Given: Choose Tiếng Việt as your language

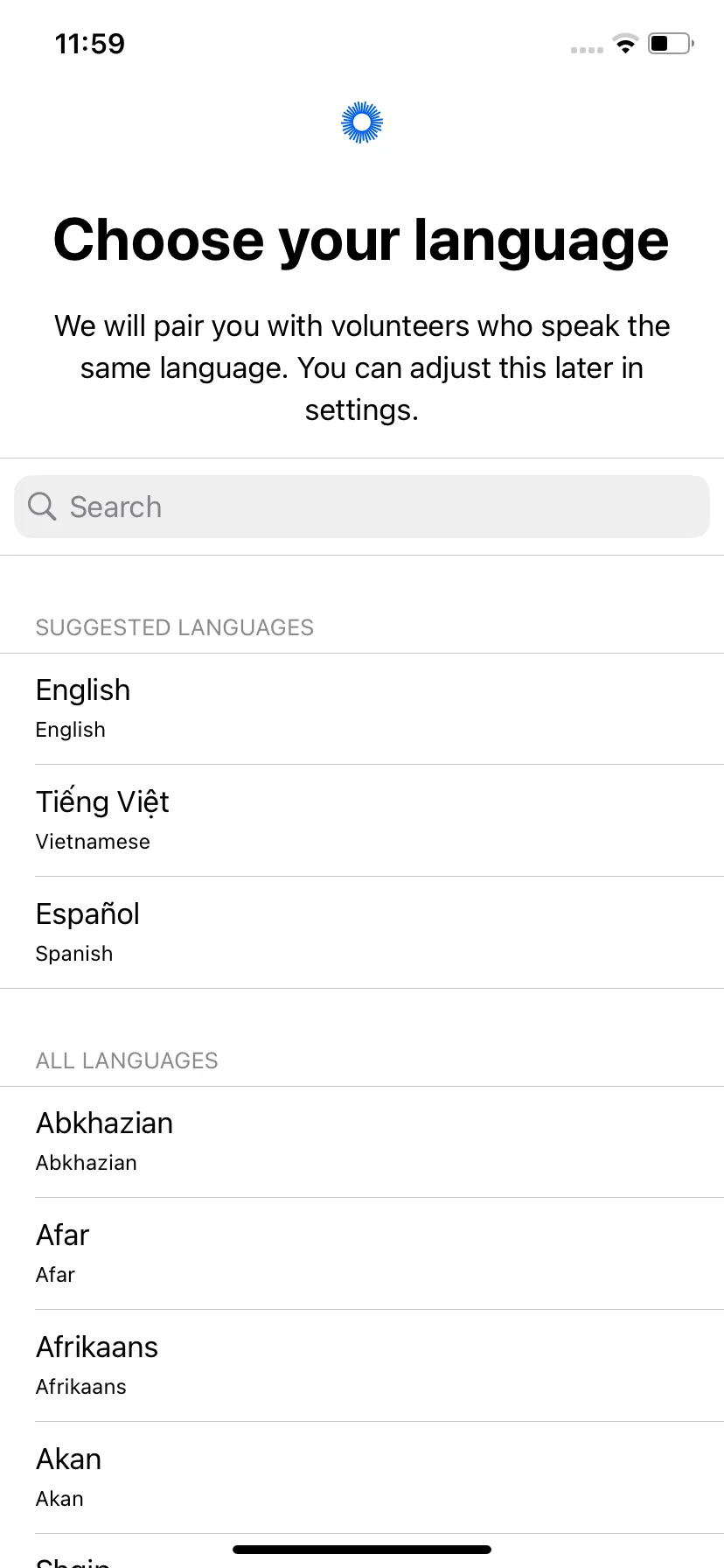Looking at the screenshot, I should (x=362, y=821).
